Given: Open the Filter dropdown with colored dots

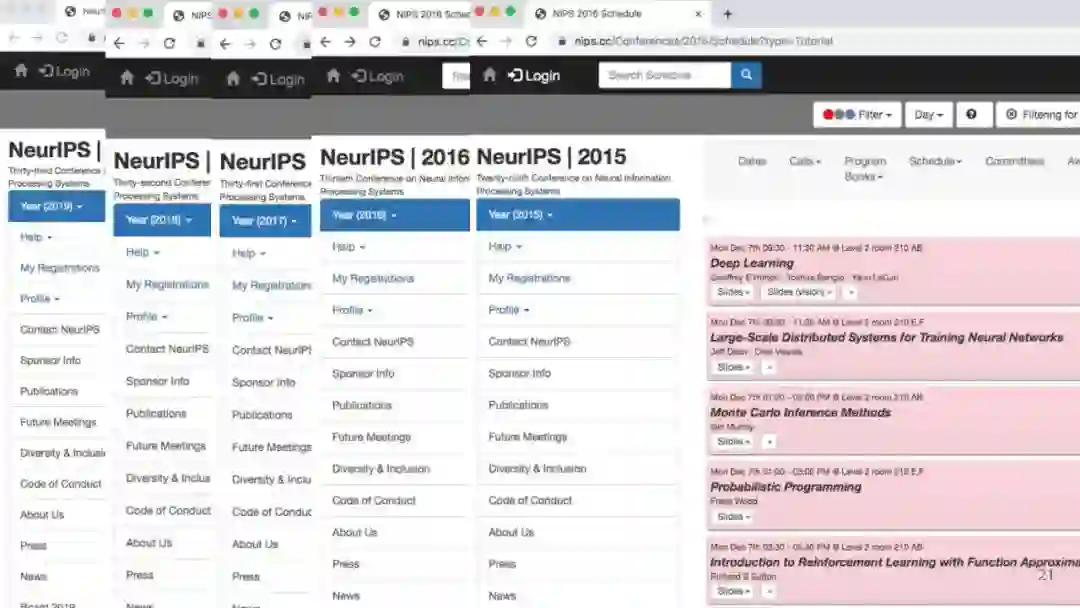Looking at the screenshot, I should pos(857,114).
